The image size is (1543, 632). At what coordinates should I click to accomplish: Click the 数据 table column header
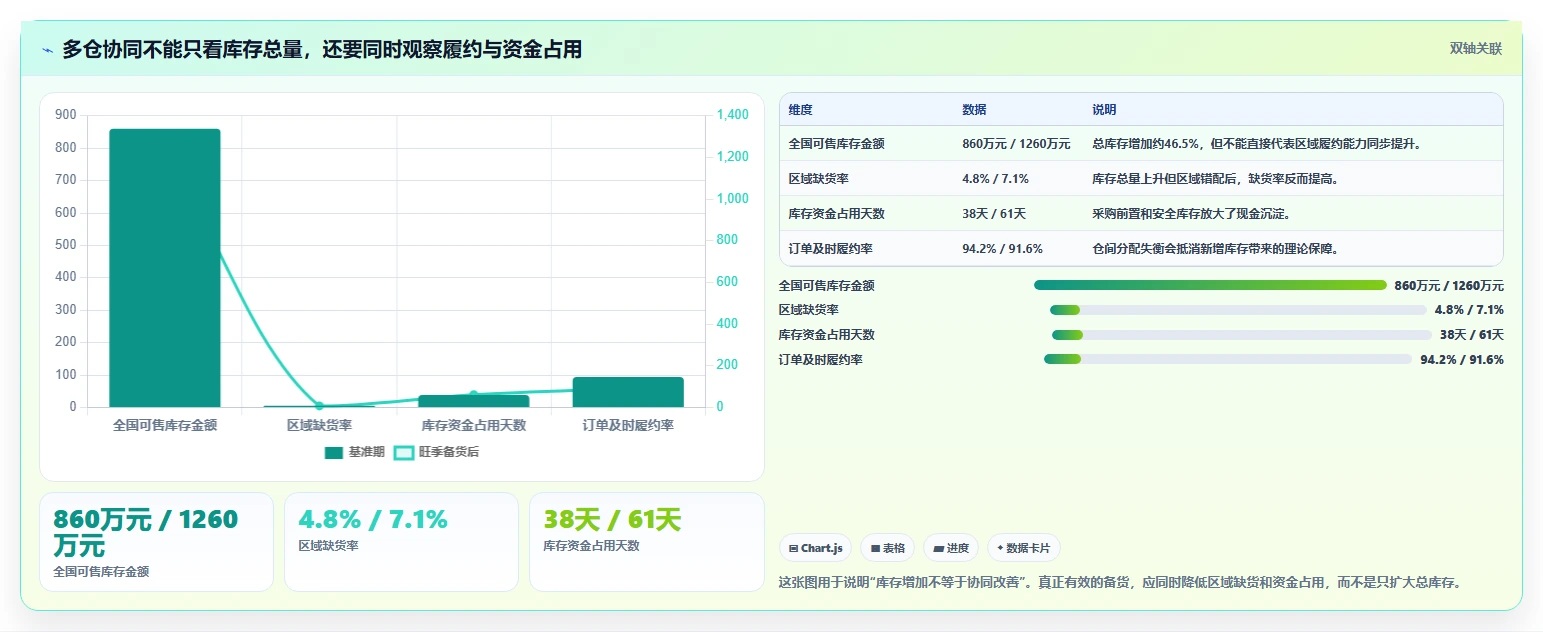click(x=974, y=110)
